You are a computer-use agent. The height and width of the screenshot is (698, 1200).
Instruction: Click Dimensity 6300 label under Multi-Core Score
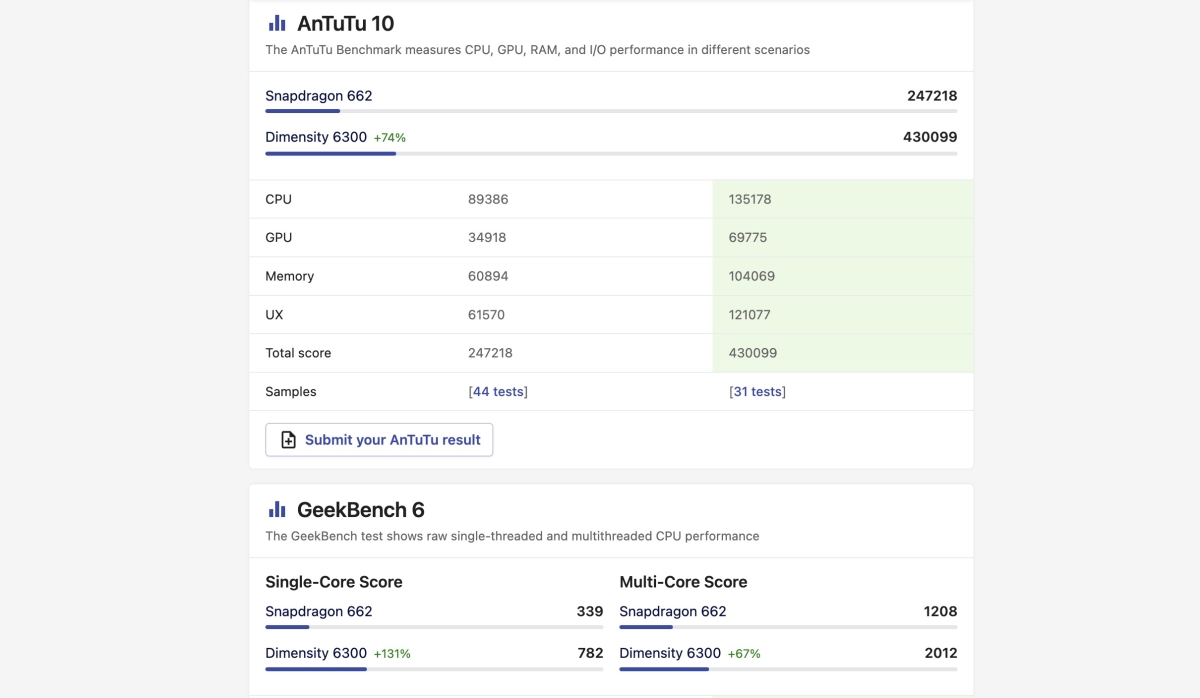670,653
